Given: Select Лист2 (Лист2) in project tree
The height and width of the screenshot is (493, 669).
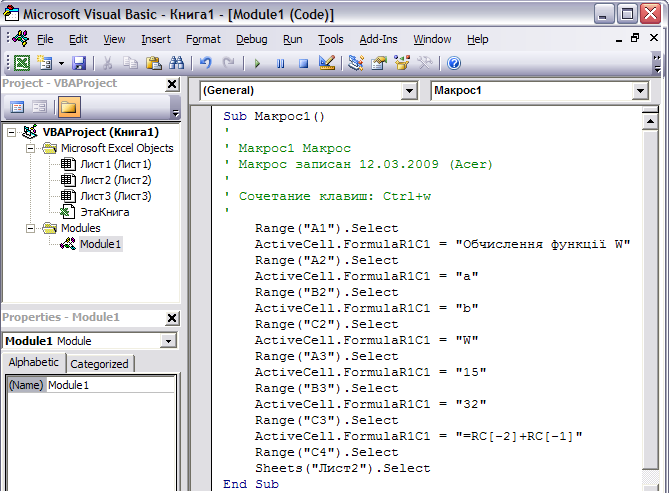Looking at the screenshot, I should point(116,180).
